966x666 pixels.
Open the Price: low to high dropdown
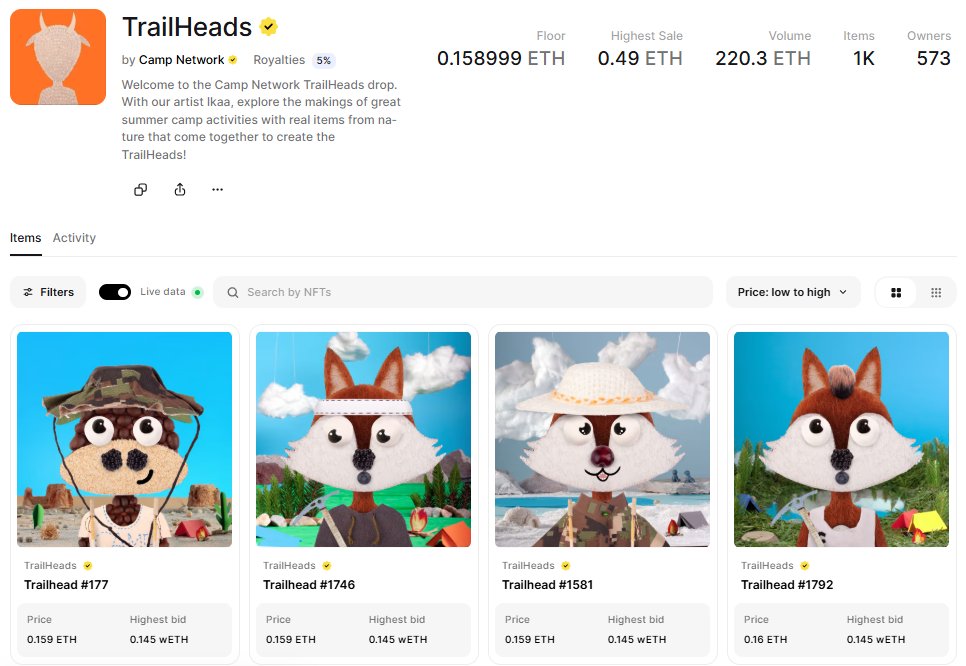(x=792, y=292)
